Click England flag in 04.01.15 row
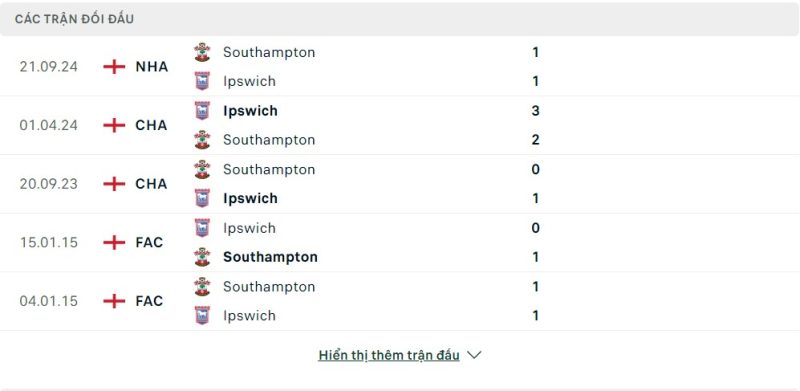Screen dimensions: 800x391 tap(114, 301)
